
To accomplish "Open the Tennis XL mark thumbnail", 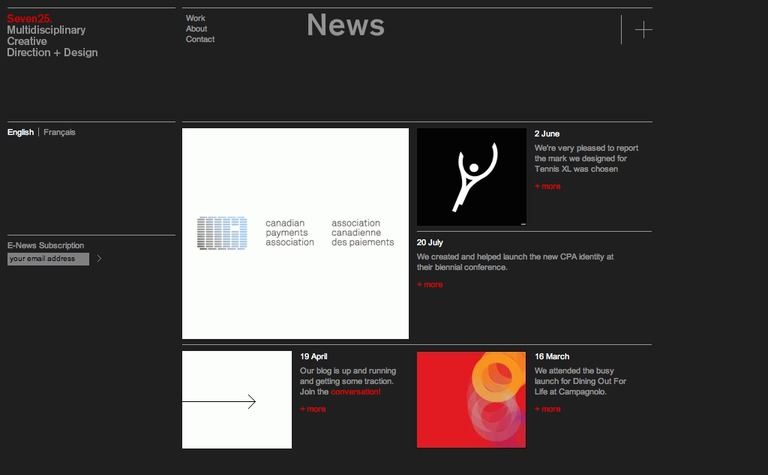I will pyautogui.click(x=472, y=177).
